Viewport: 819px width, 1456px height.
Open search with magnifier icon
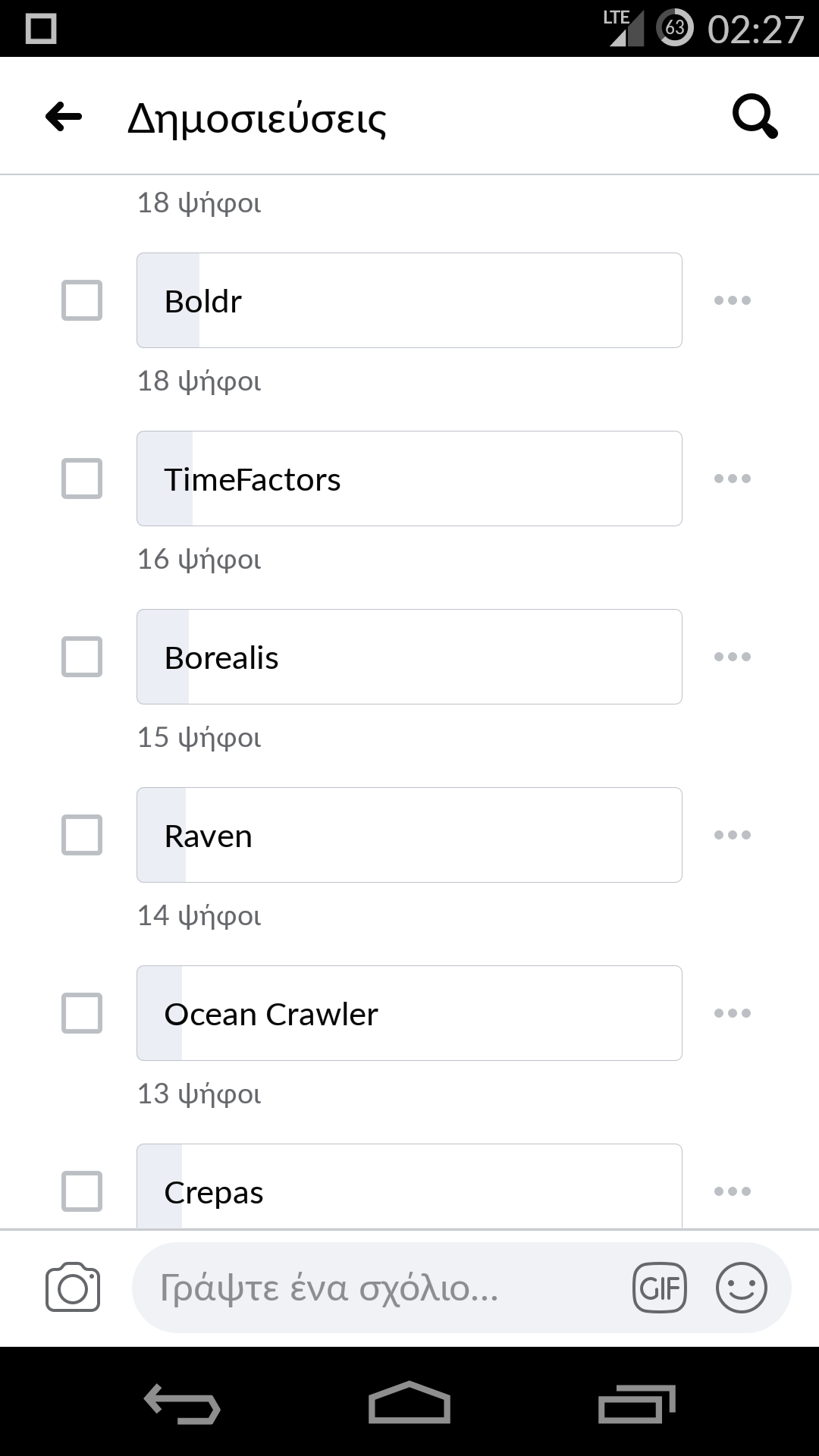pyautogui.click(x=755, y=117)
